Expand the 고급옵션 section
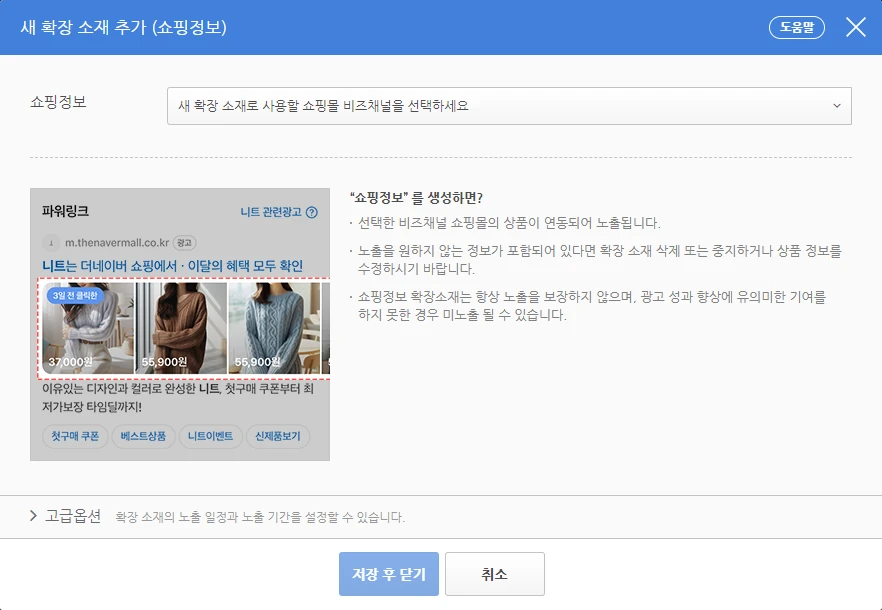The width and height of the screenshot is (882, 610). (70, 518)
